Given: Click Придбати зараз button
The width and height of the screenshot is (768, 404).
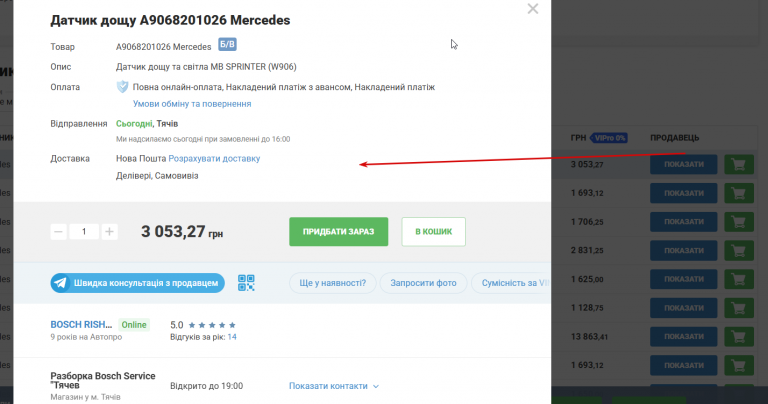Looking at the screenshot, I should tap(338, 232).
